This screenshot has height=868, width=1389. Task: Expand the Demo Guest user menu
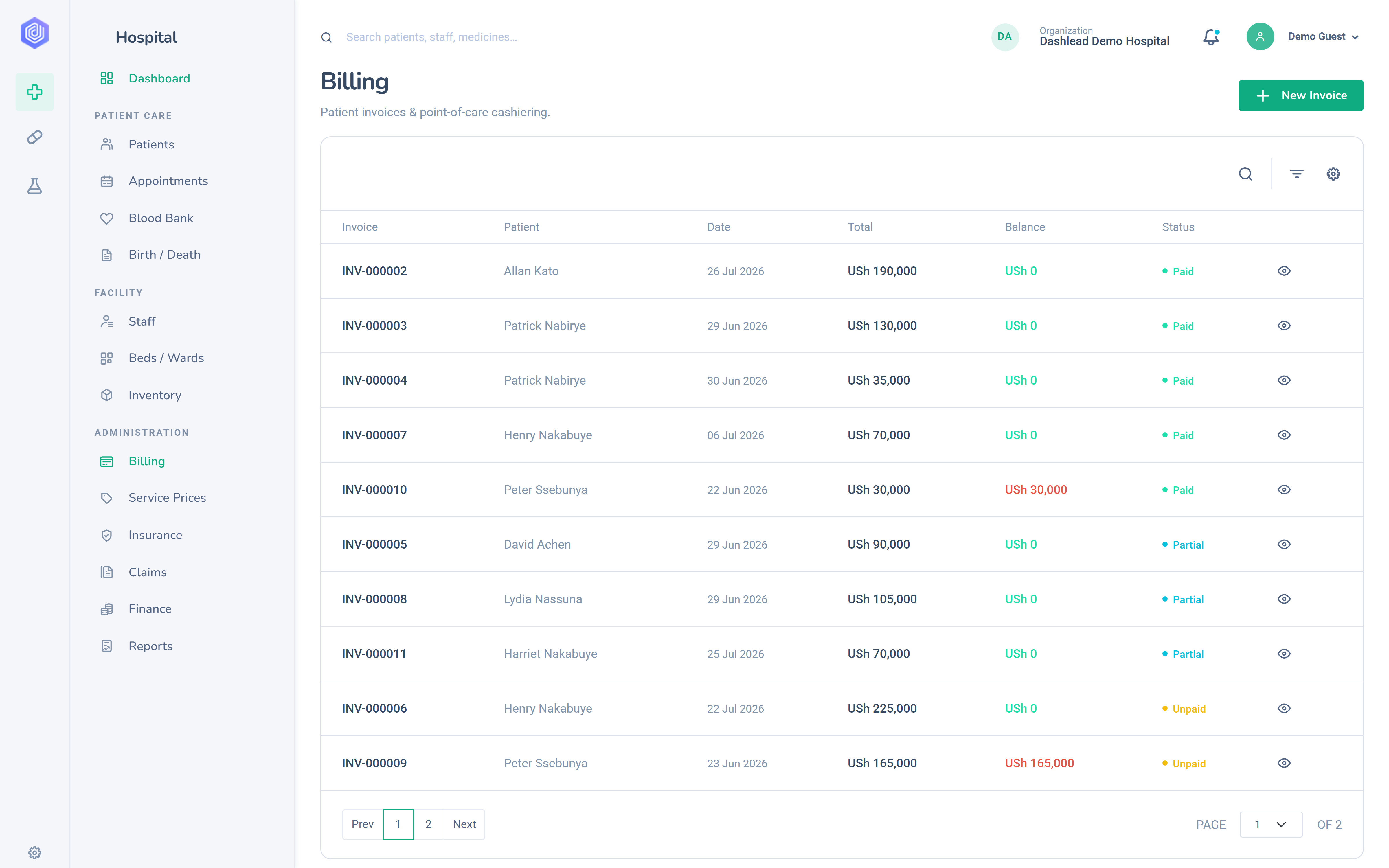pos(1323,37)
